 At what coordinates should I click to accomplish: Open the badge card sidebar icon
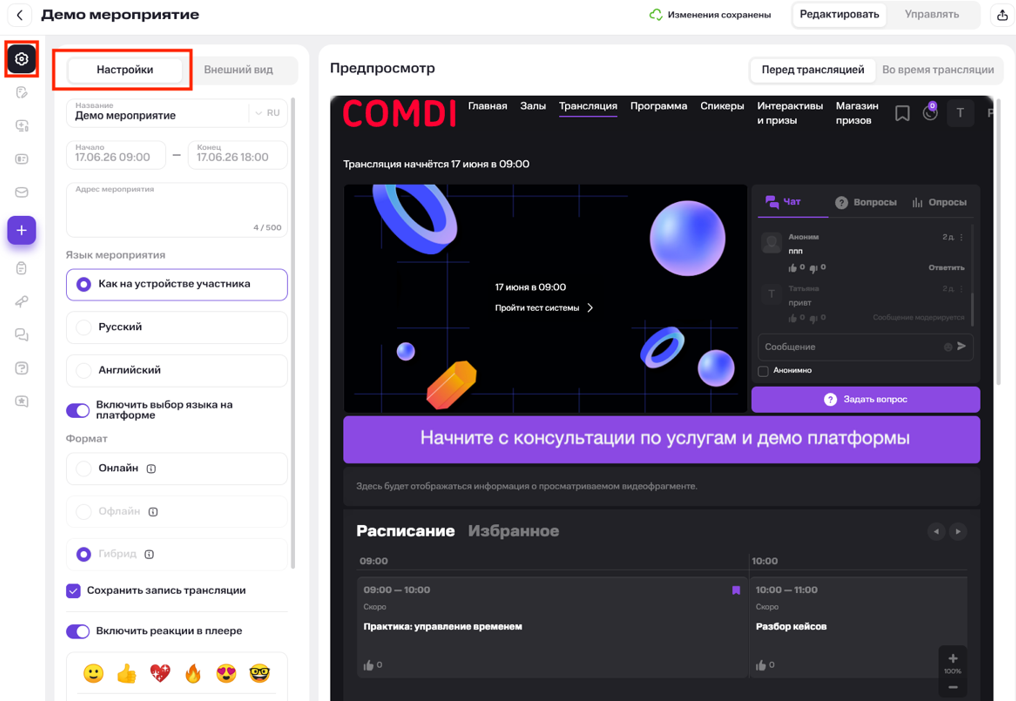pos(21,159)
